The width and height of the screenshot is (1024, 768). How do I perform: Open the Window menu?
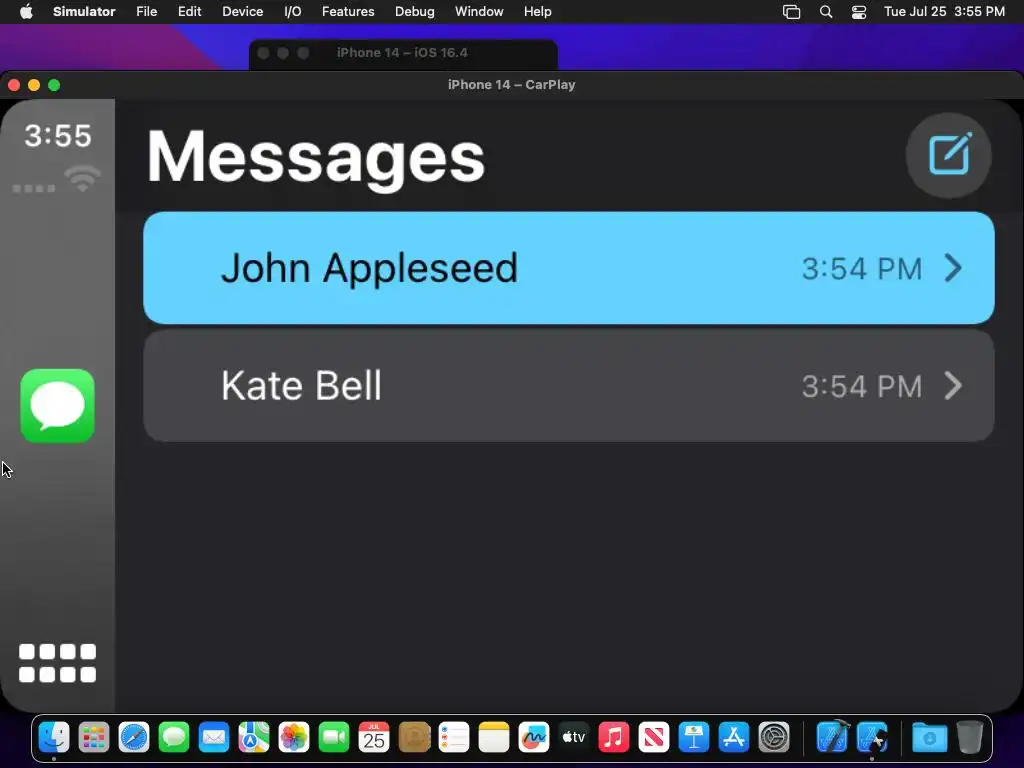[479, 12]
